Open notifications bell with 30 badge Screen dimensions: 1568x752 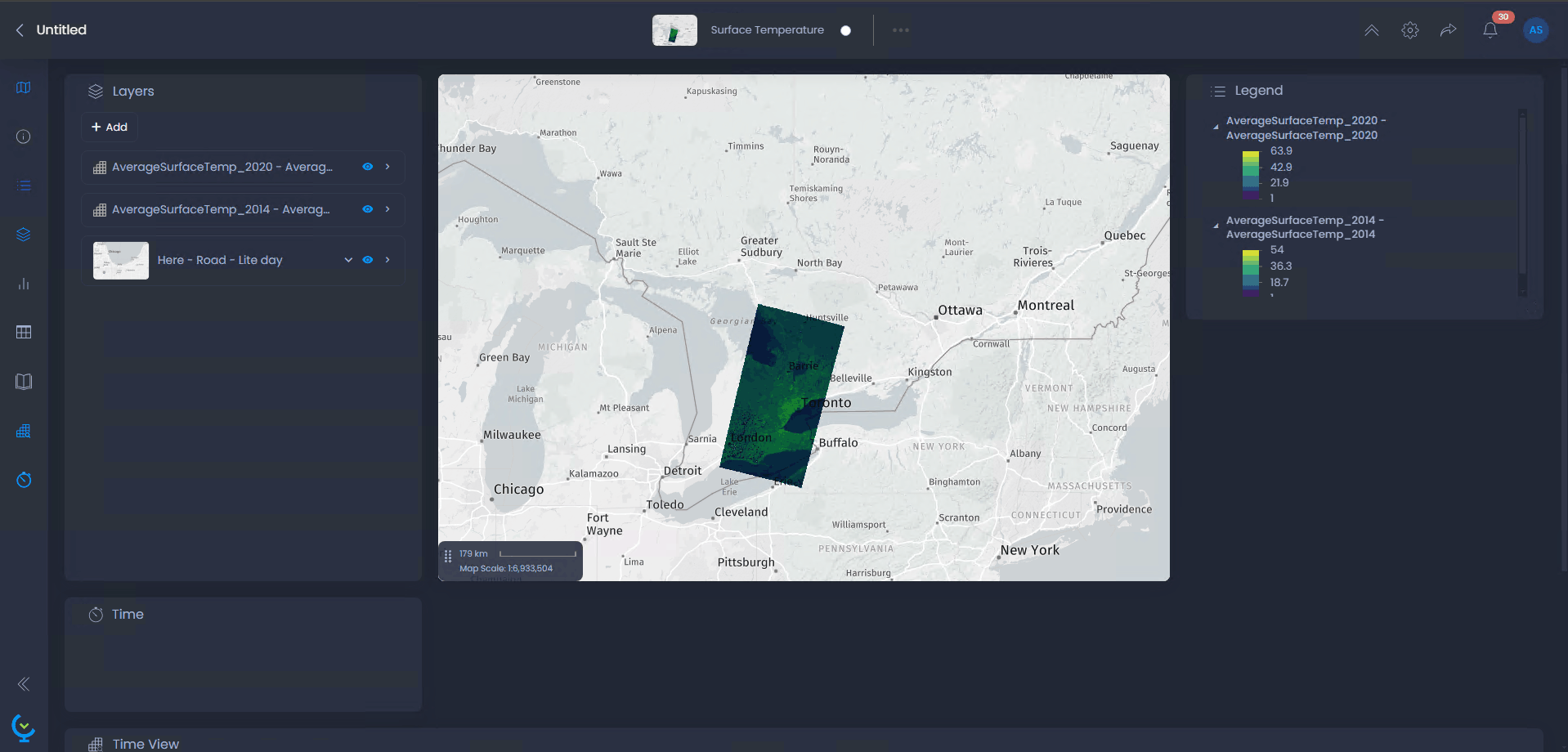coord(1490,30)
